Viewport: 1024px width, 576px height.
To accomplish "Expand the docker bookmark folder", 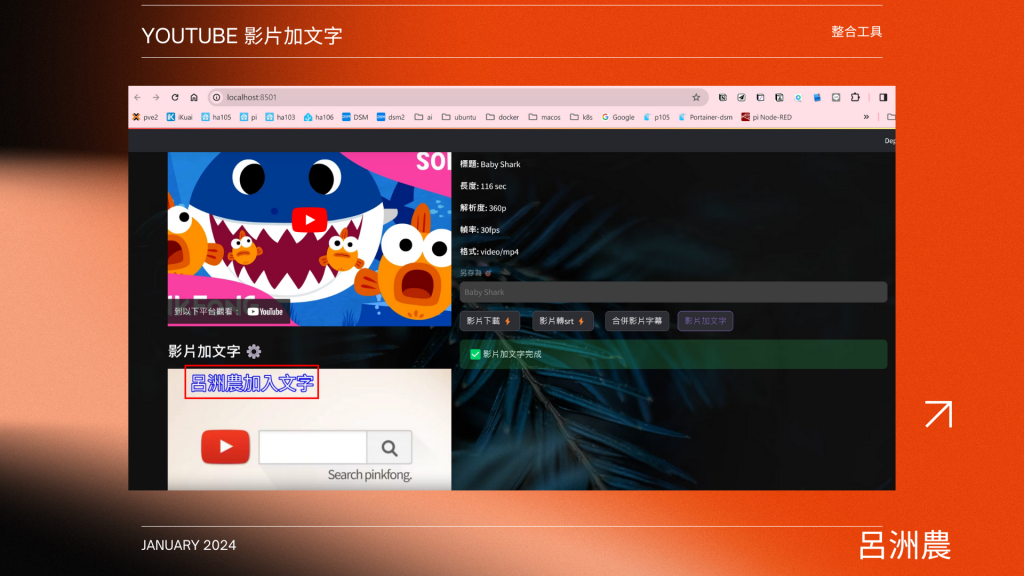I will coord(502,118).
